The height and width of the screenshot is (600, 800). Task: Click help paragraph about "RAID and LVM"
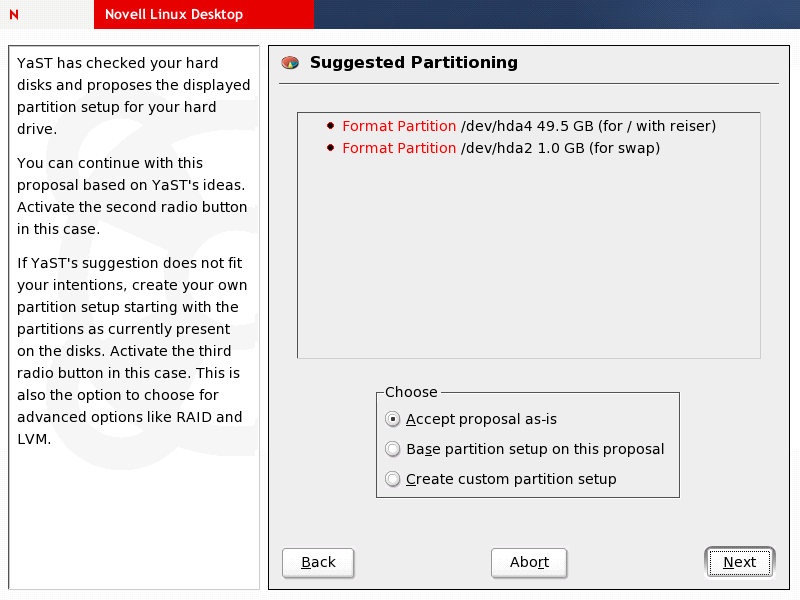click(x=133, y=350)
